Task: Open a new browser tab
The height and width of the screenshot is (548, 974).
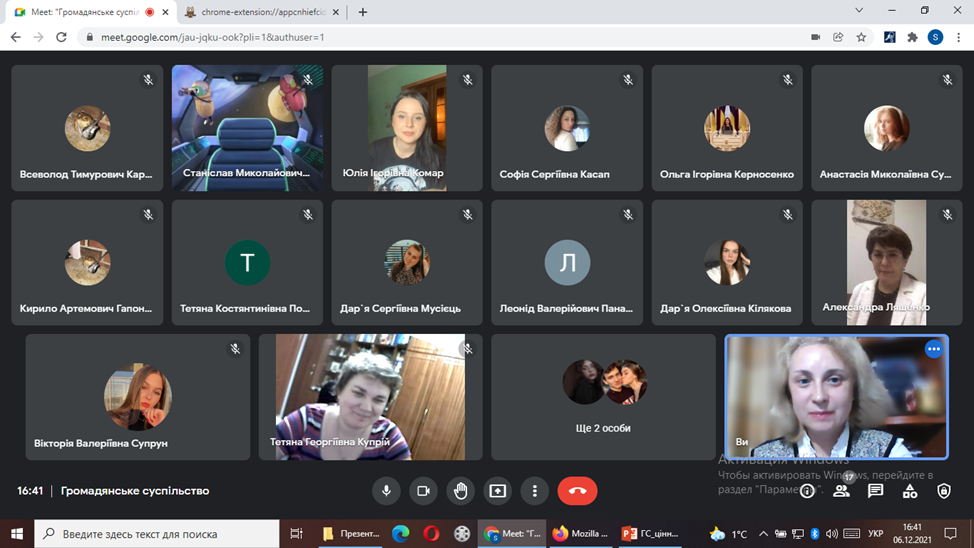Action: click(x=363, y=12)
